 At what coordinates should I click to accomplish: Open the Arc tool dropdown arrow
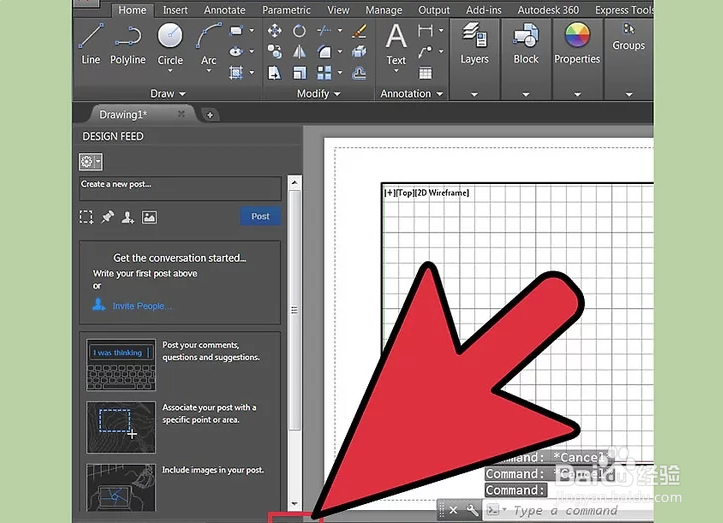208,71
